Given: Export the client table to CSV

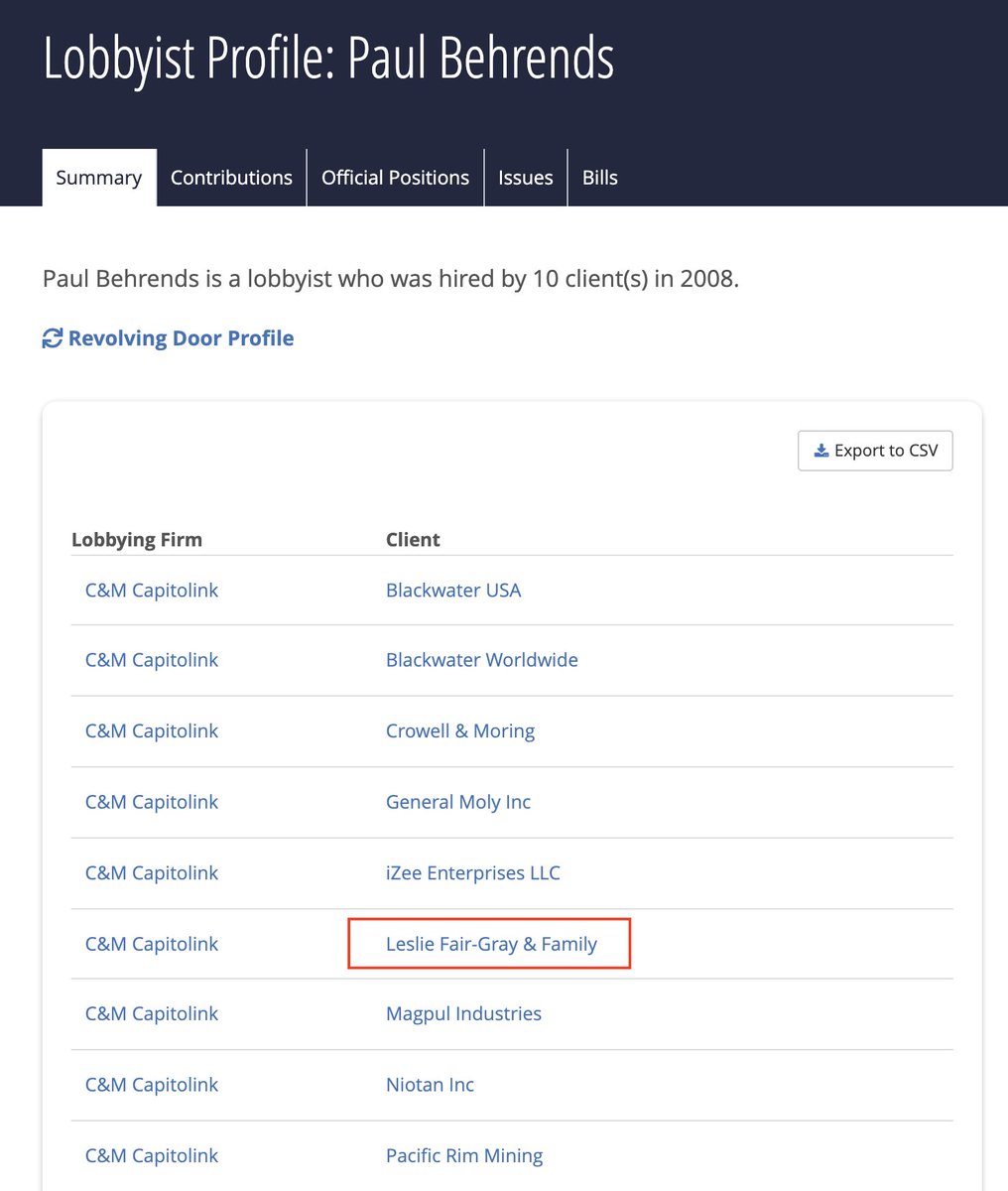Looking at the screenshot, I should (875, 451).
